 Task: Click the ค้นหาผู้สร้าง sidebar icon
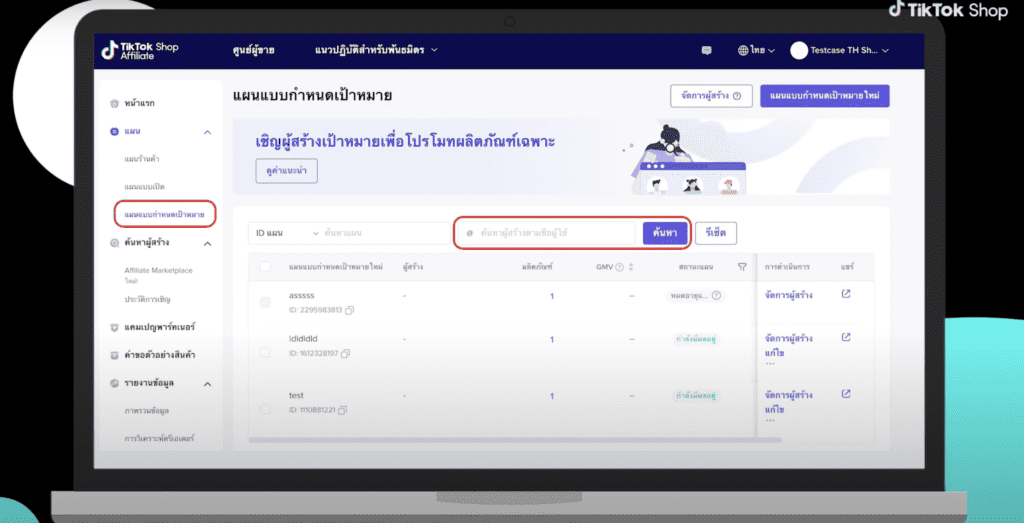114,242
